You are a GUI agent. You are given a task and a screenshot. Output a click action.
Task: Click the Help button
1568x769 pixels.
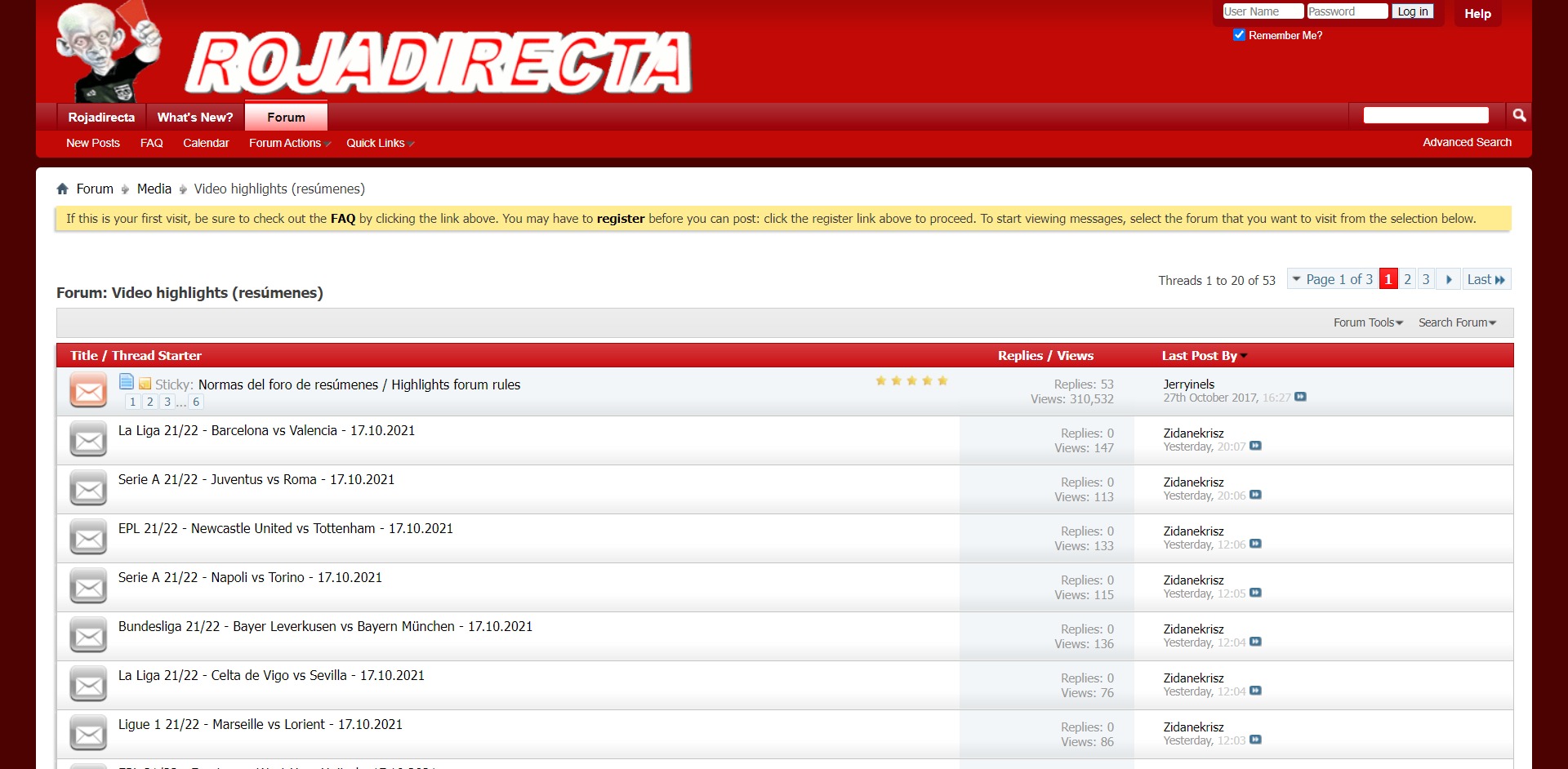[1477, 14]
